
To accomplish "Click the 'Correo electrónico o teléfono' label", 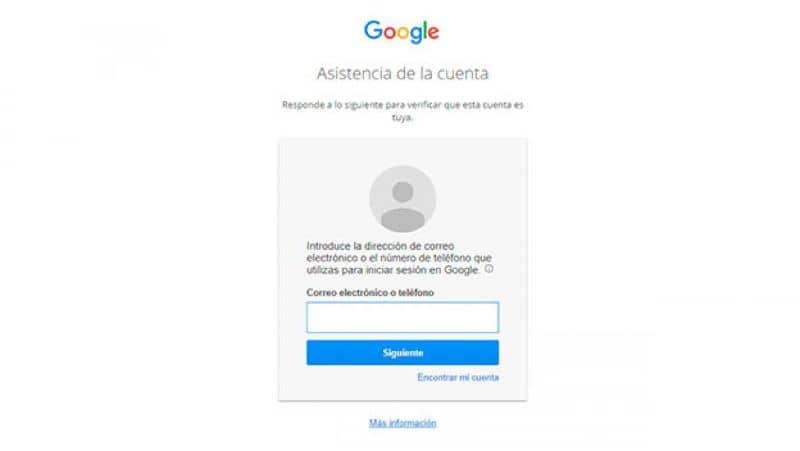I will click(x=370, y=292).
